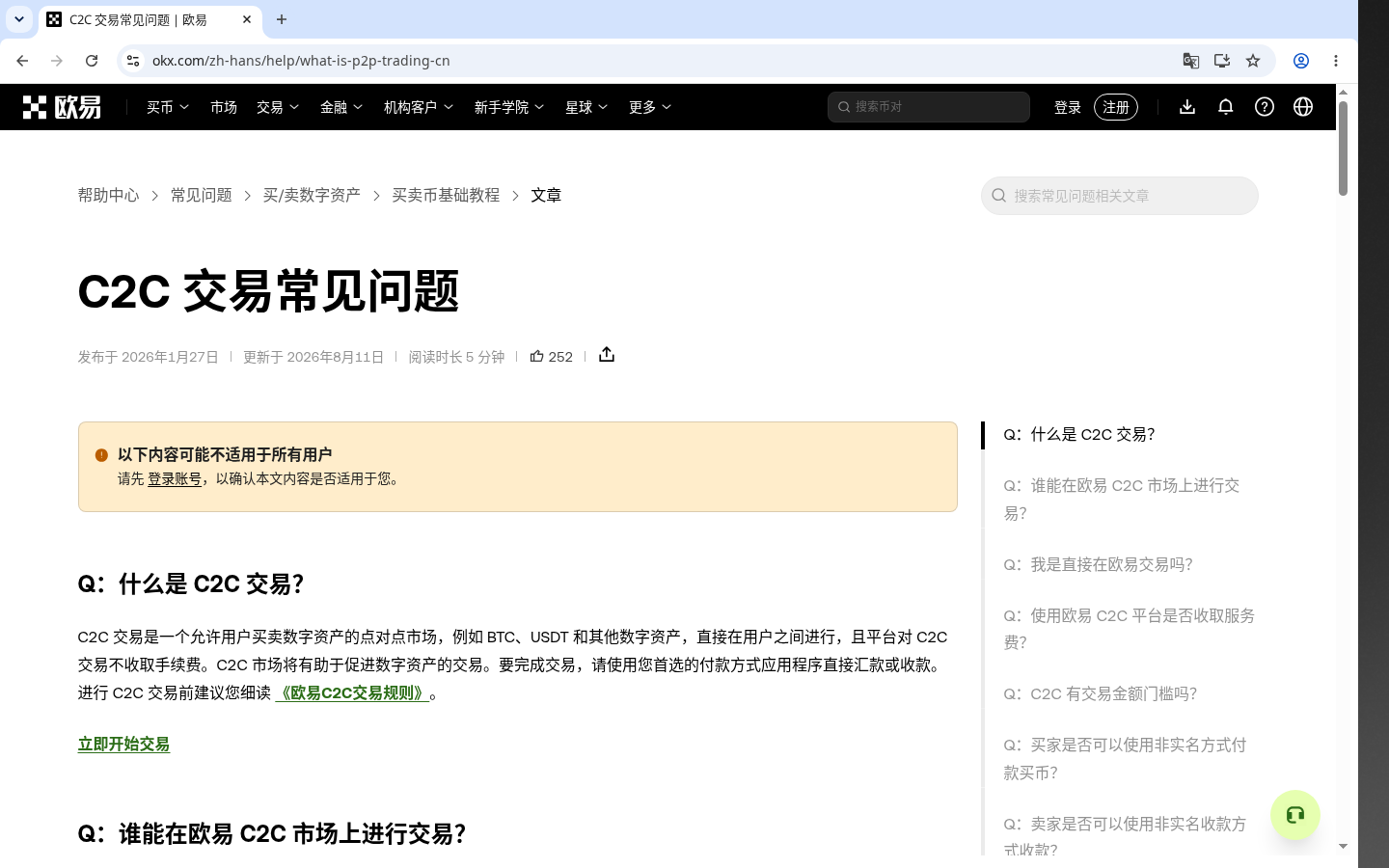Image resolution: width=1389 pixels, height=868 pixels.
Task: Jump to 'C2C 有交易金额门槛吗?' in sidebar
Action: pyautogui.click(x=1101, y=693)
